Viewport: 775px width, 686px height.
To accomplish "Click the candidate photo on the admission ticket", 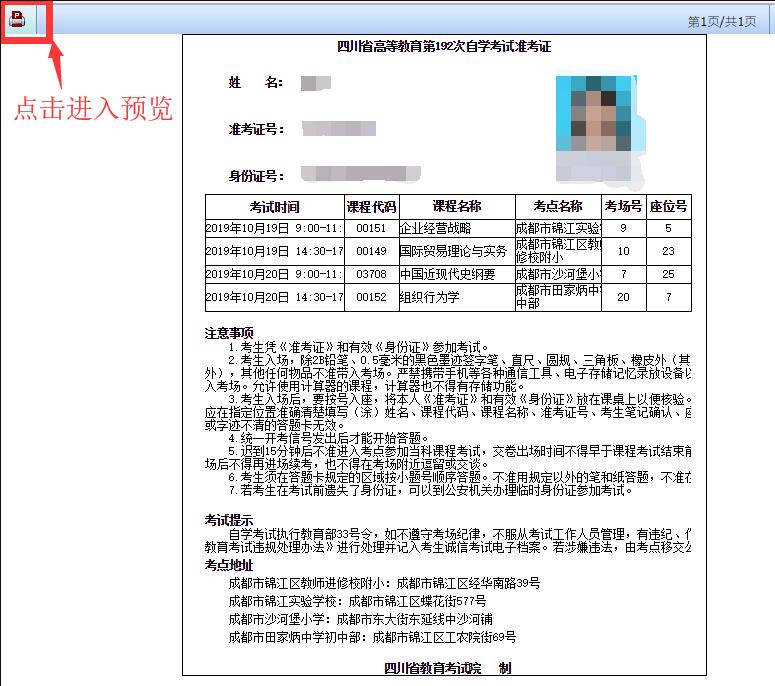I will [595, 113].
